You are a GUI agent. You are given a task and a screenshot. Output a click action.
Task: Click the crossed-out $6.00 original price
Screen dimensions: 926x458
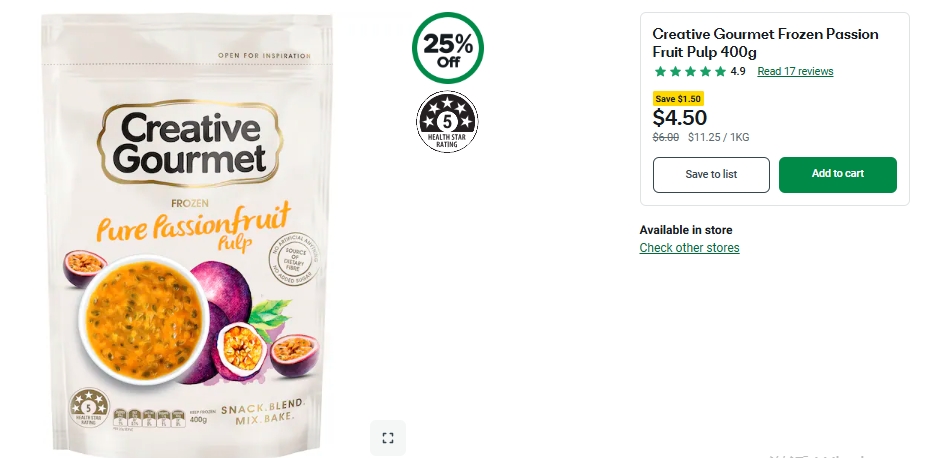(666, 138)
